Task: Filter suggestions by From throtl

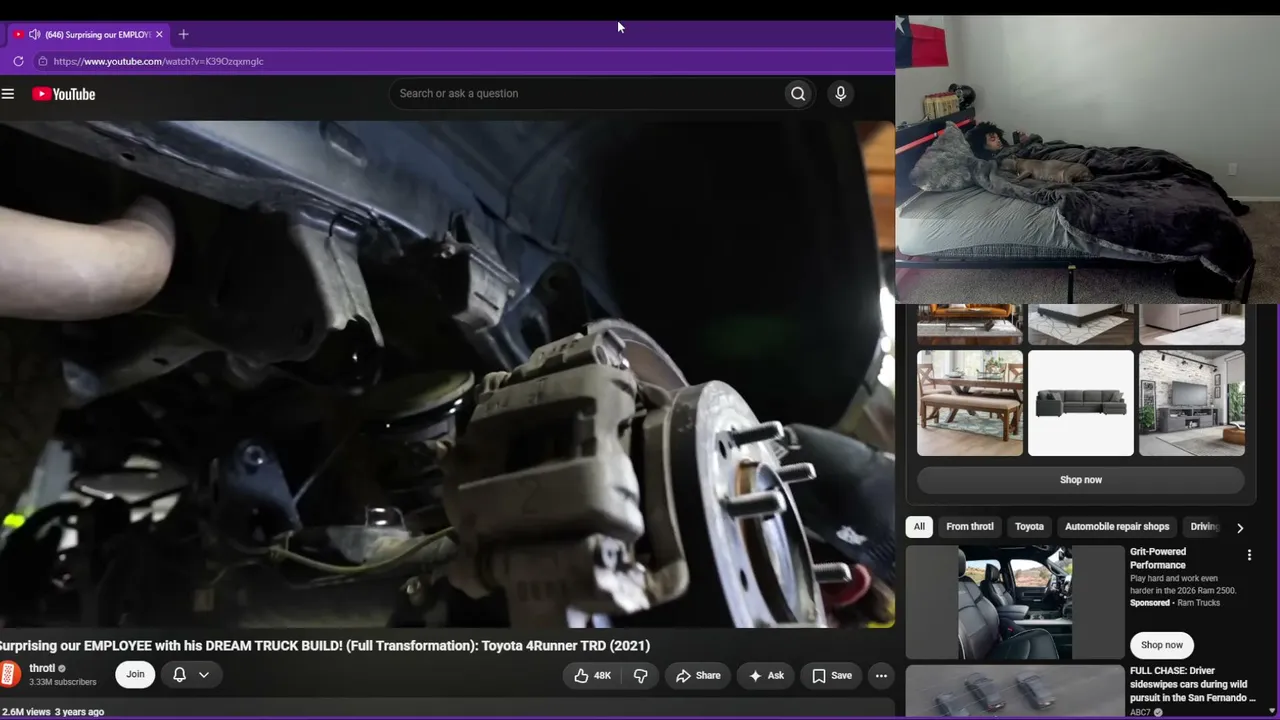Action: pyautogui.click(x=970, y=527)
